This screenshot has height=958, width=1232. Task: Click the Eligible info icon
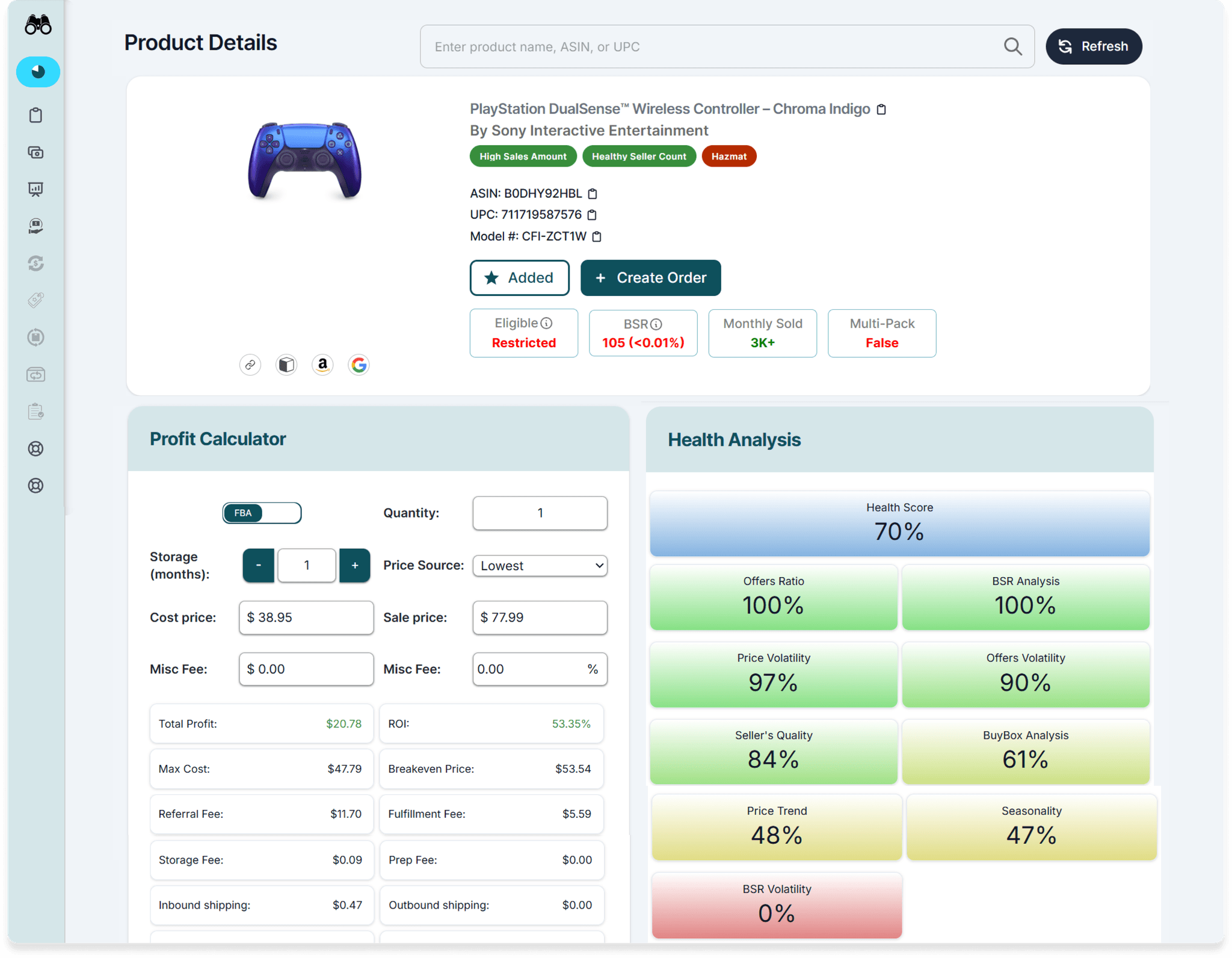546,324
